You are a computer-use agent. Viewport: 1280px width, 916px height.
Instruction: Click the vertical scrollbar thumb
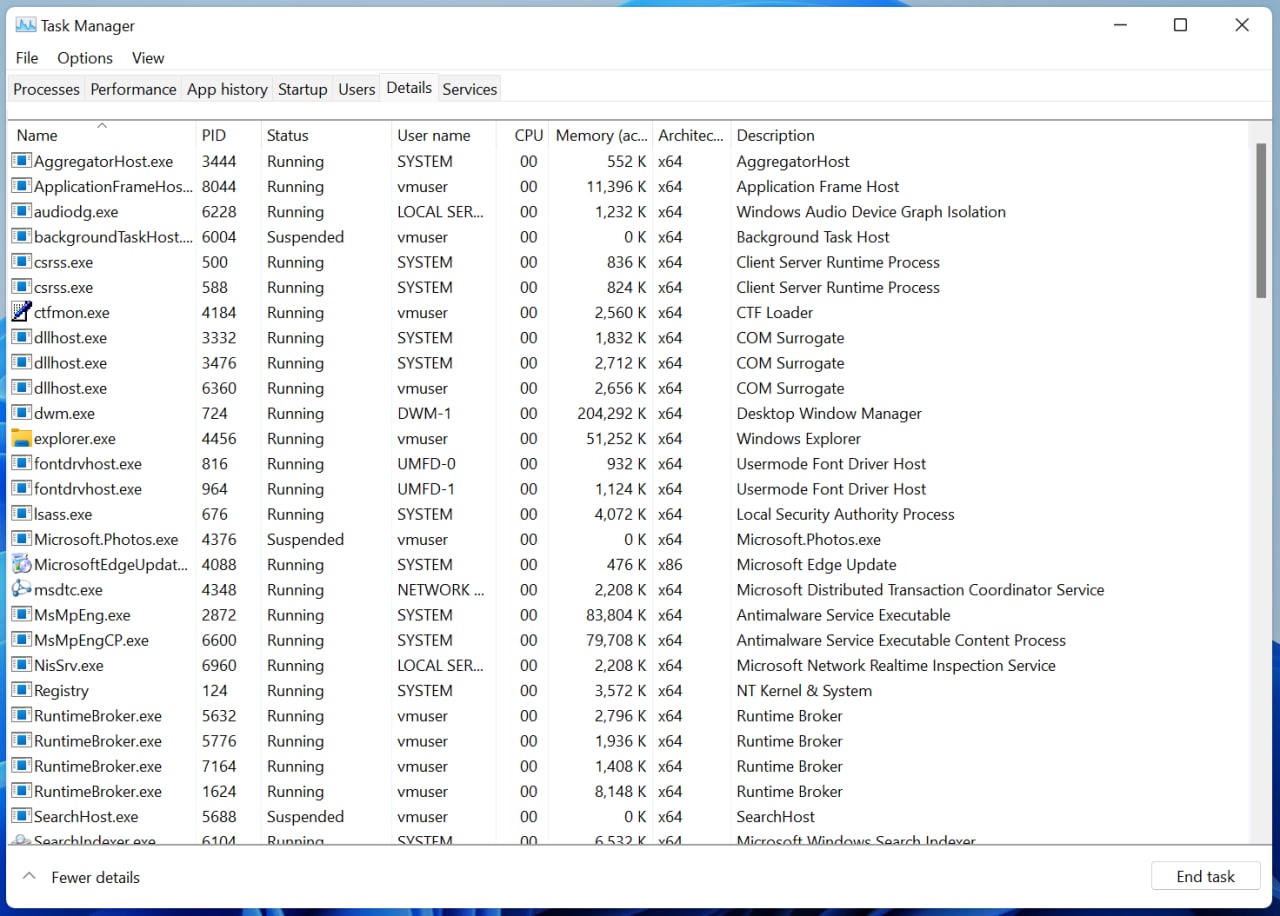(1261, 220)
